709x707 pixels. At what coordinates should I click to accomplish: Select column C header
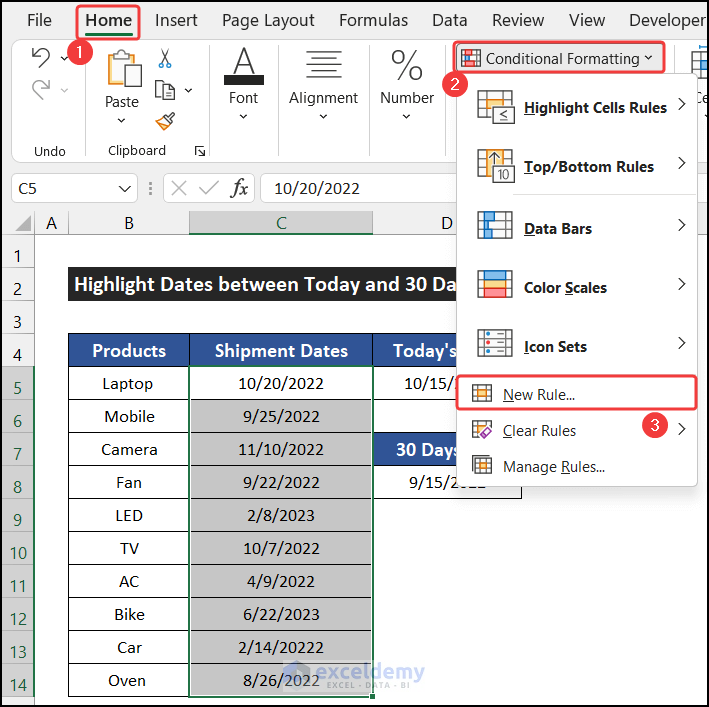coord(281,223)
